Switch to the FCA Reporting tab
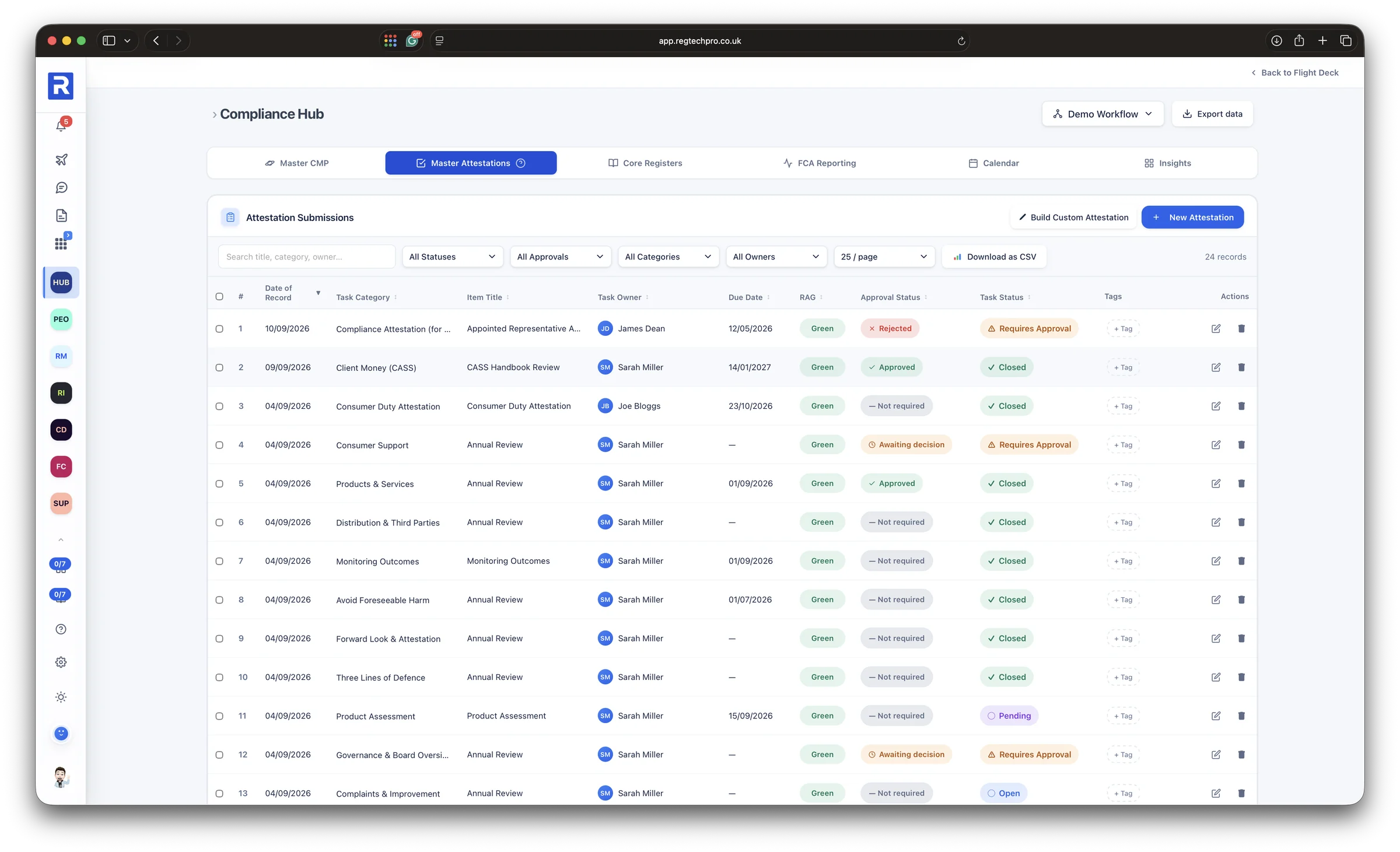The width and height of the screenshot is (1400, 852). 820,163
